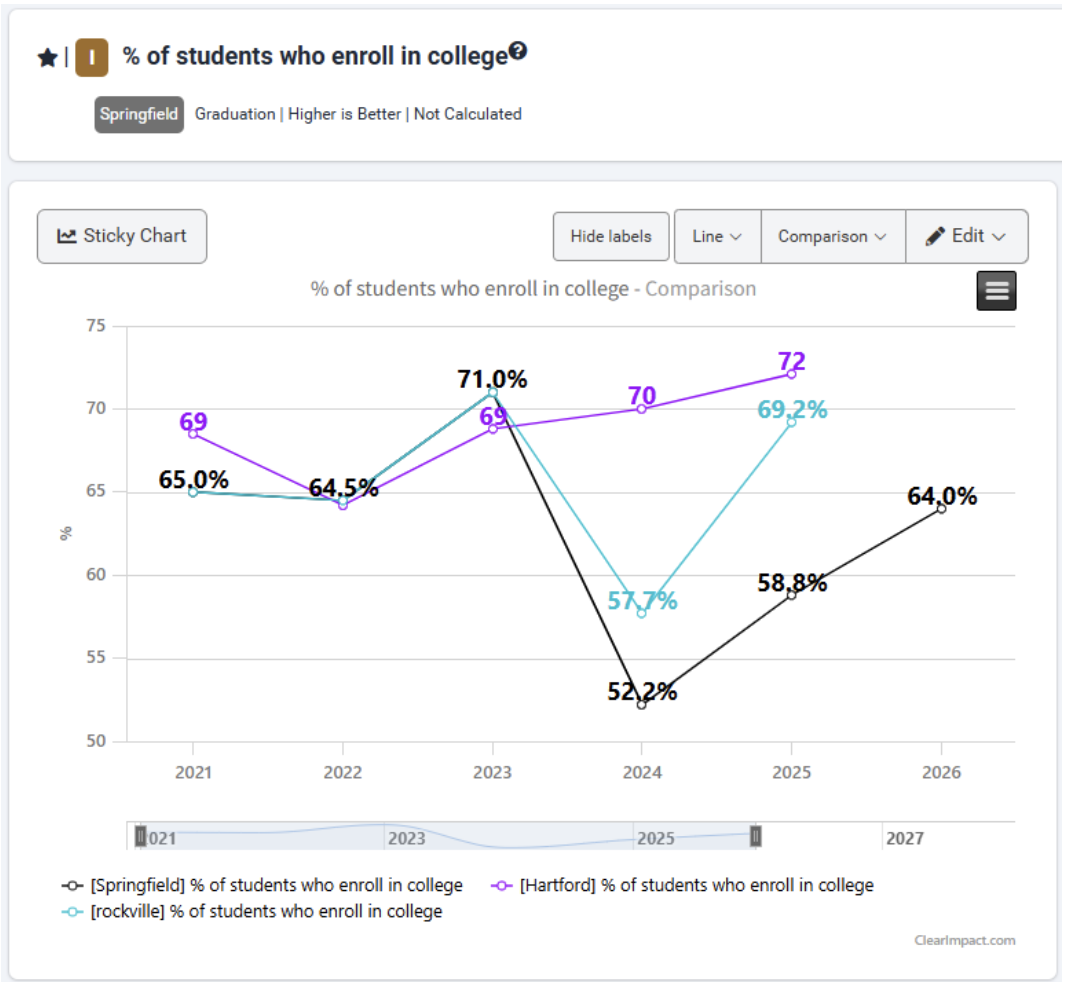The height and width of the screenshot is (988, 1074).
Task: Open the chart hamburger menu icon
Action: 996,290
